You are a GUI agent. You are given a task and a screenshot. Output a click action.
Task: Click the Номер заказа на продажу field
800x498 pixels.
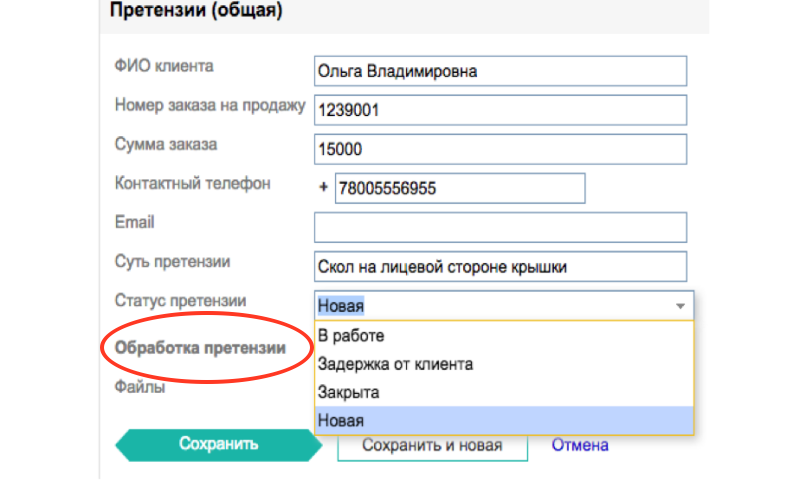click(x=501, y=110)
